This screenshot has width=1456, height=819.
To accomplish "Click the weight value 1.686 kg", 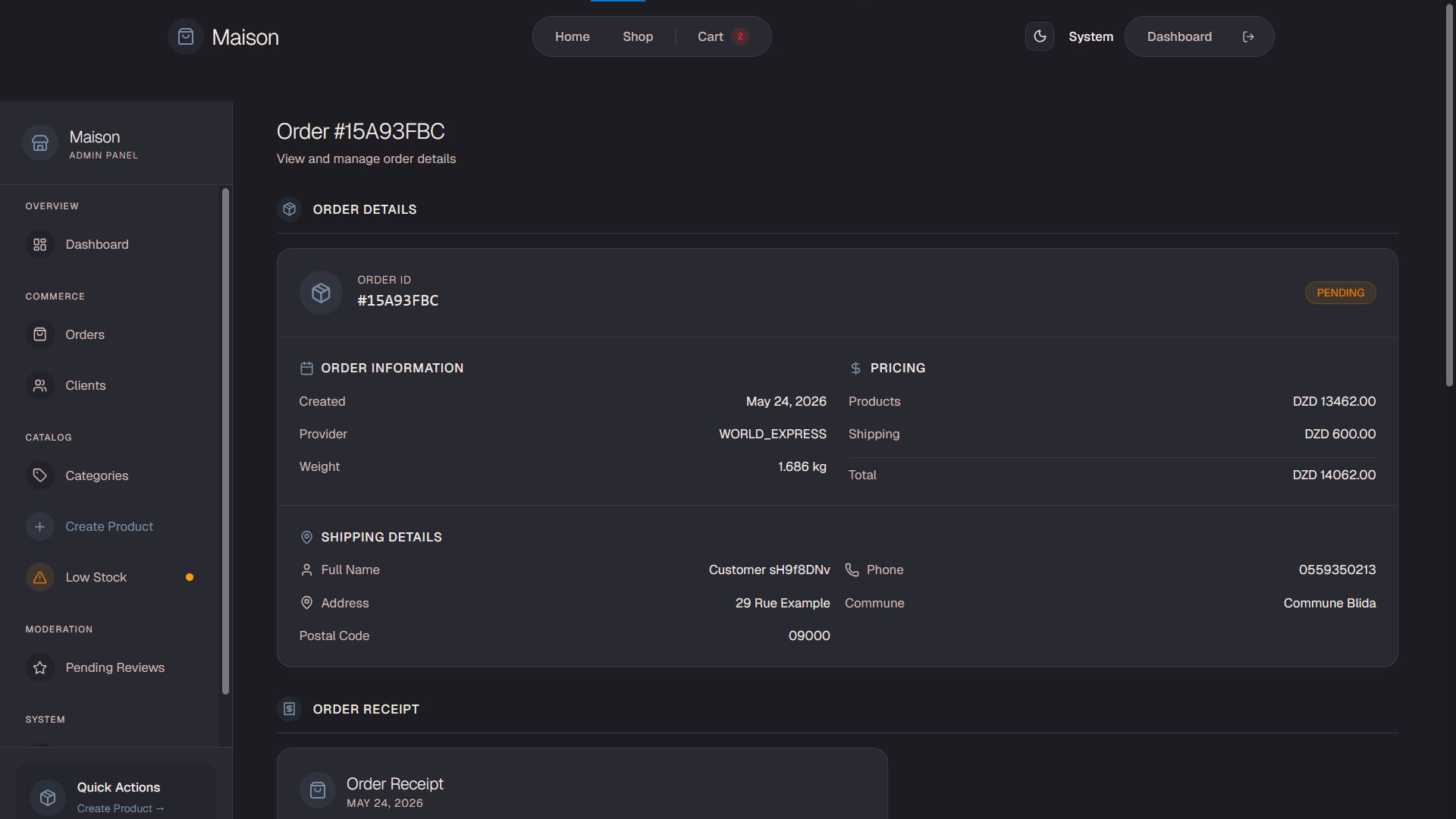I will tap(802, 466).
